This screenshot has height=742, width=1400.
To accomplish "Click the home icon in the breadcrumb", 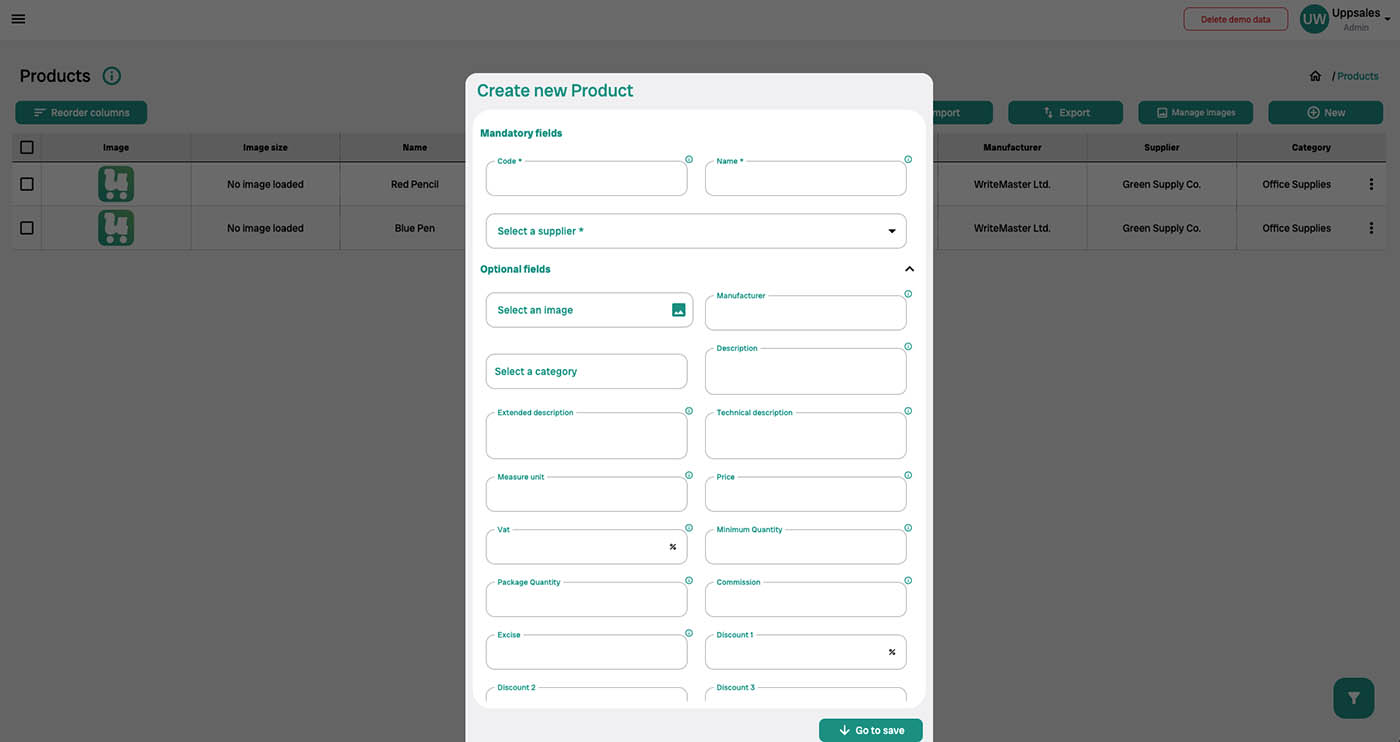I will pos(1316,75).
